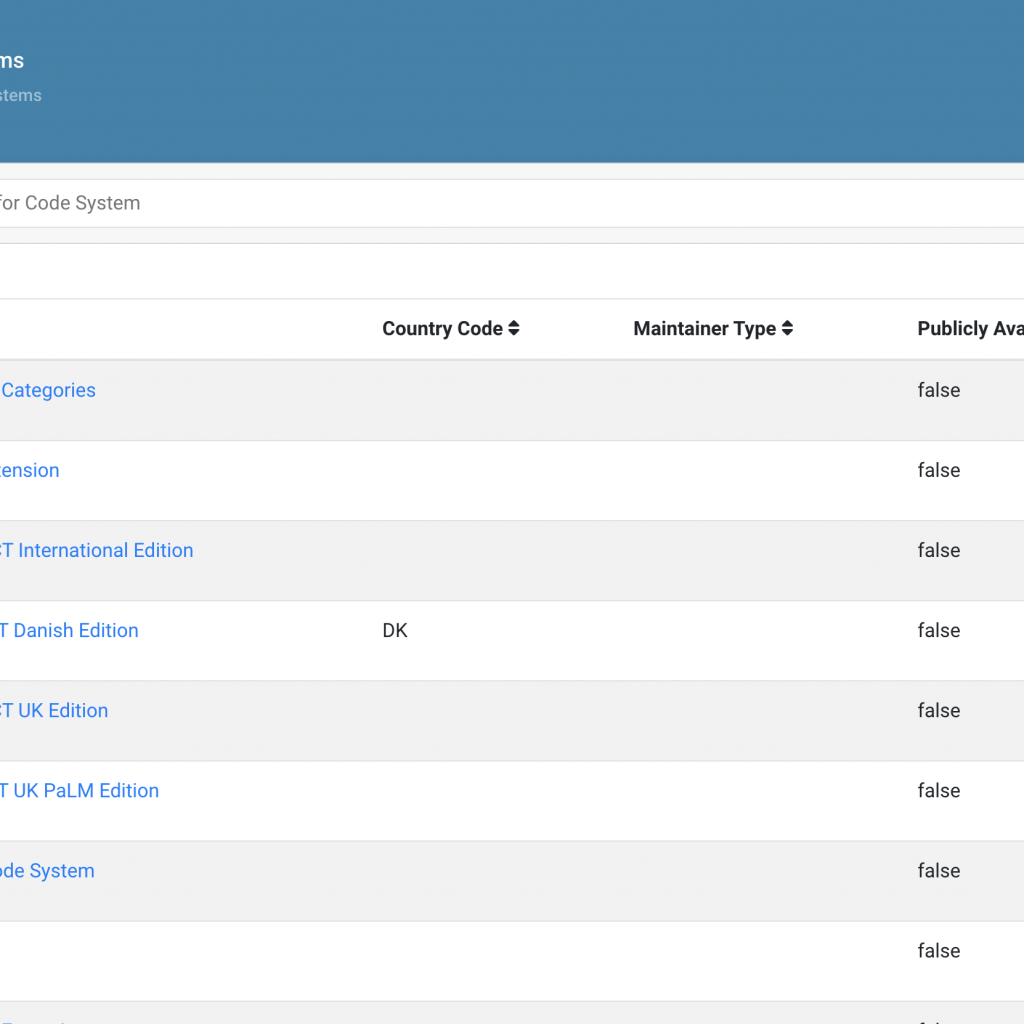Open the Categories code system link
Screen dimensions: 1024x1024
pyautogui.click(x=48, y=391)
